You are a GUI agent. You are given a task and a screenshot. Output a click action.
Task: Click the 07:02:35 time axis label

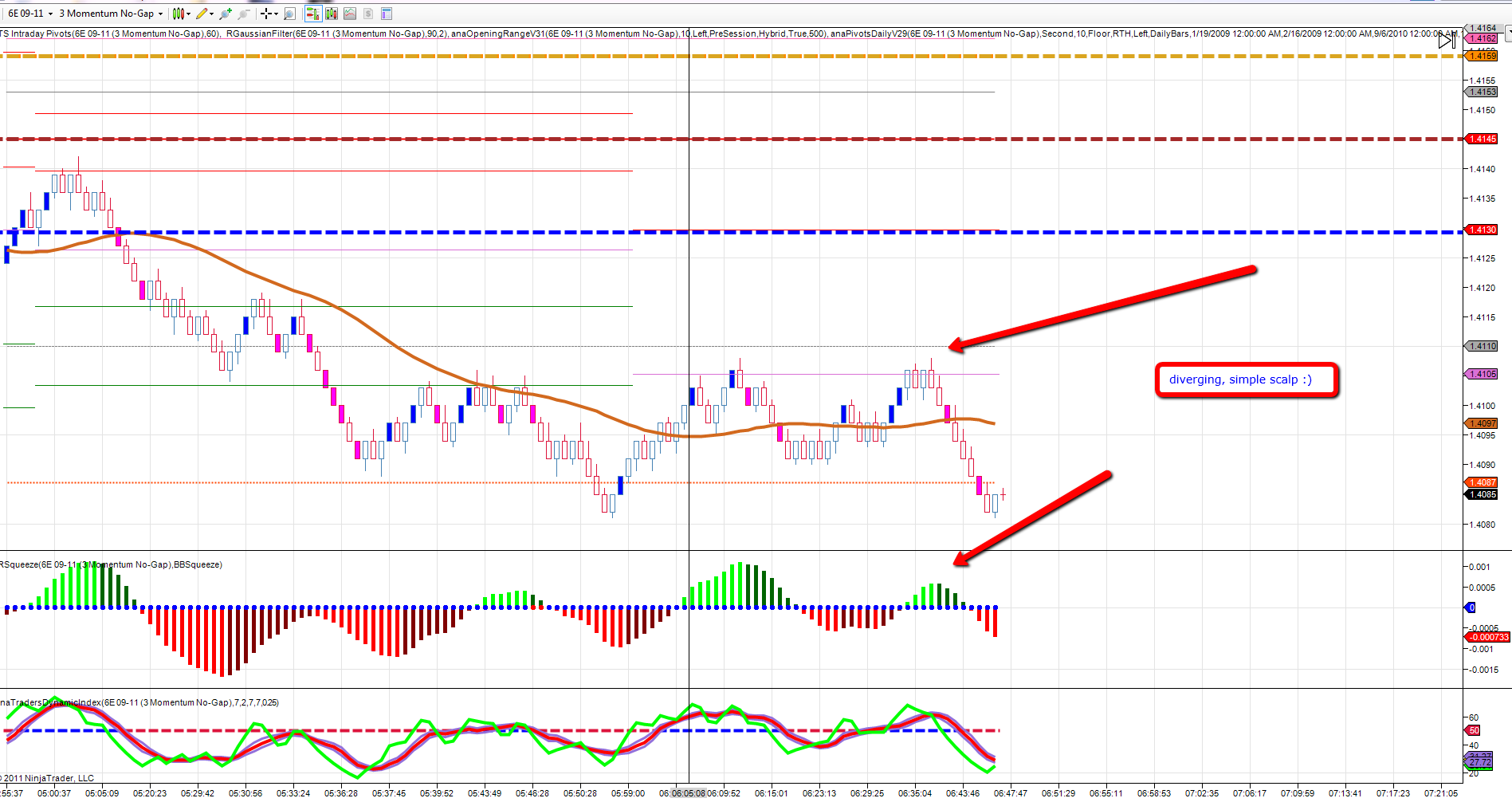1202,793
